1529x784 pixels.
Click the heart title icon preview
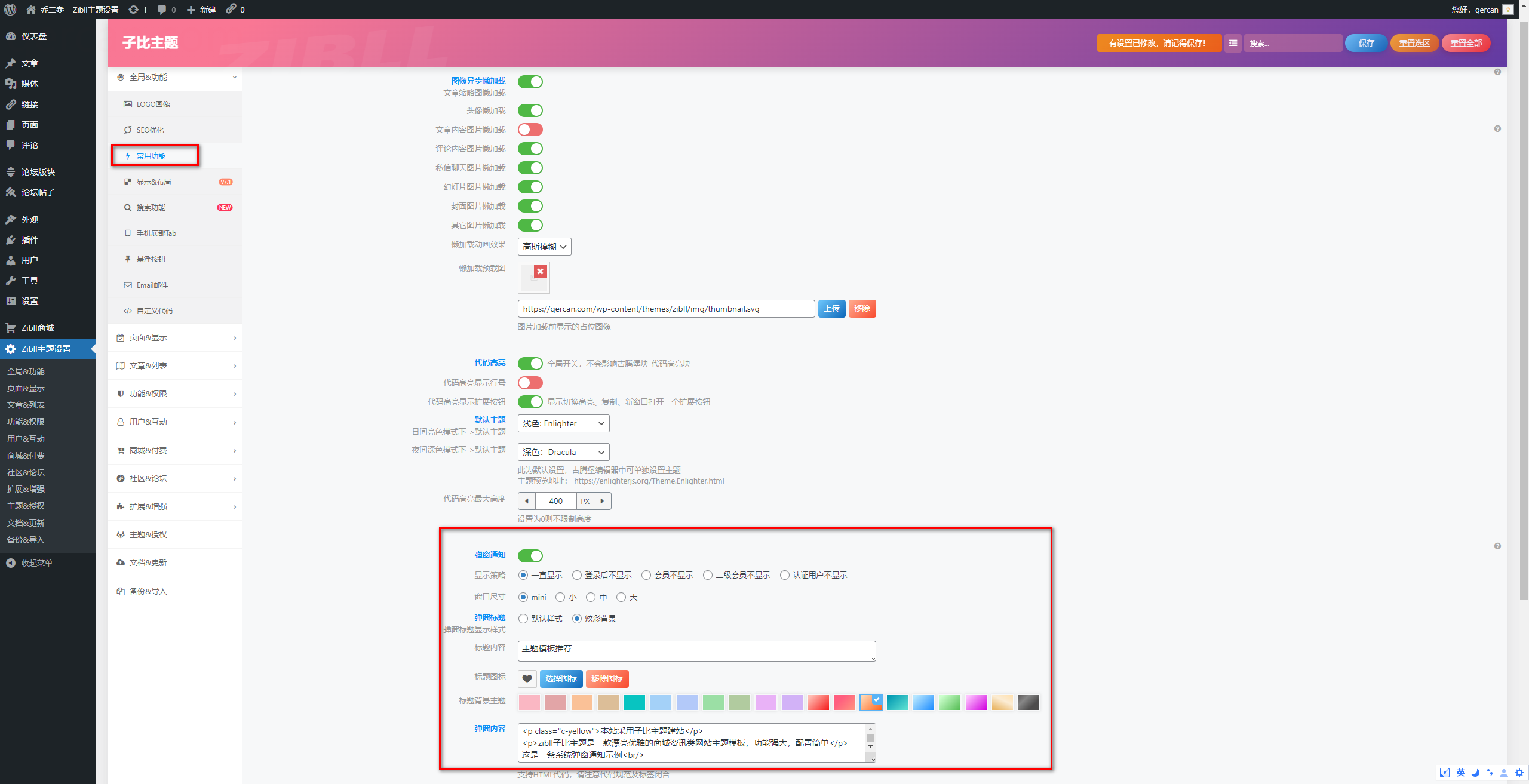[x=527, y=678]
